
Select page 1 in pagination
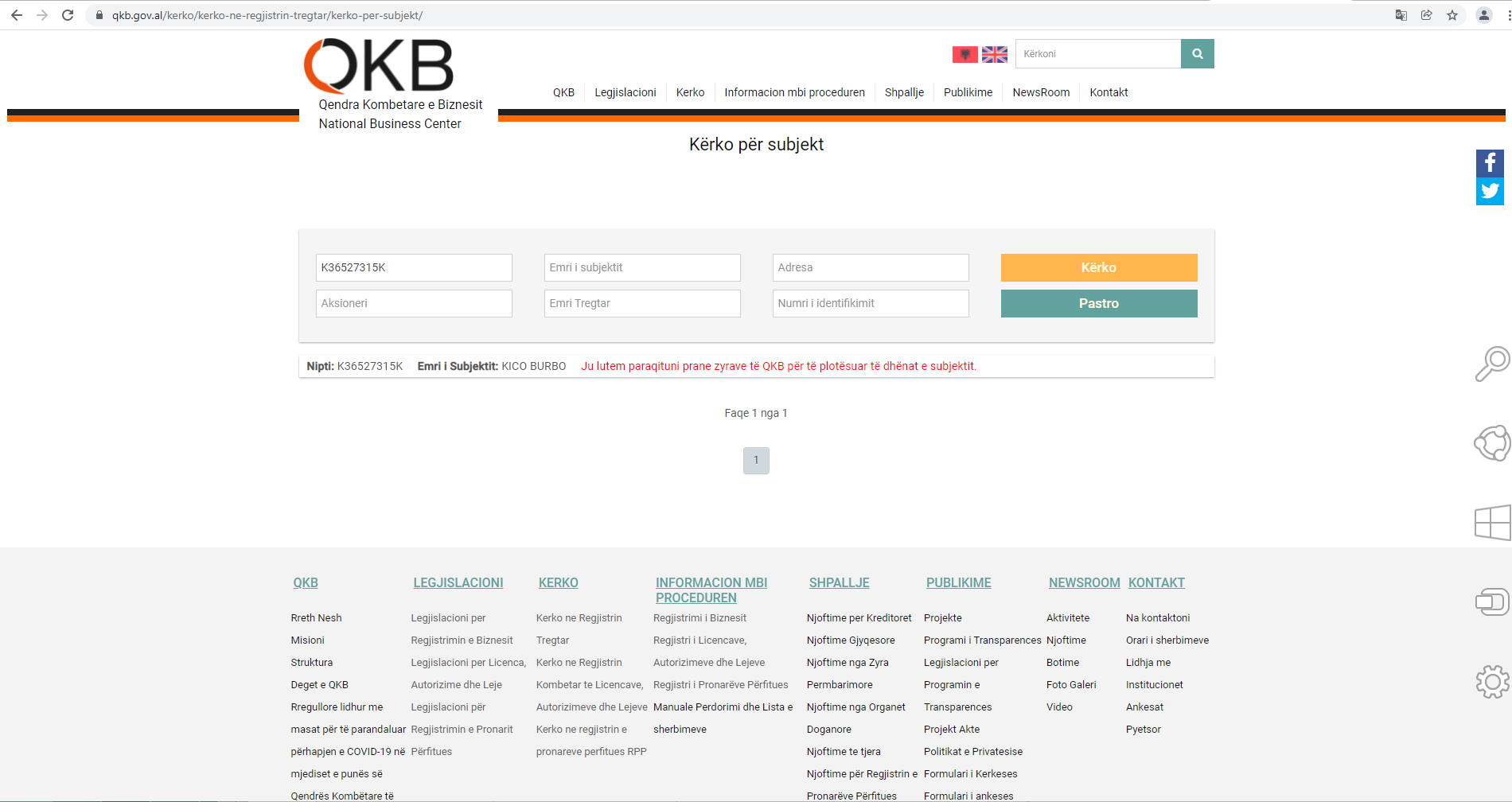click(756, 461)
